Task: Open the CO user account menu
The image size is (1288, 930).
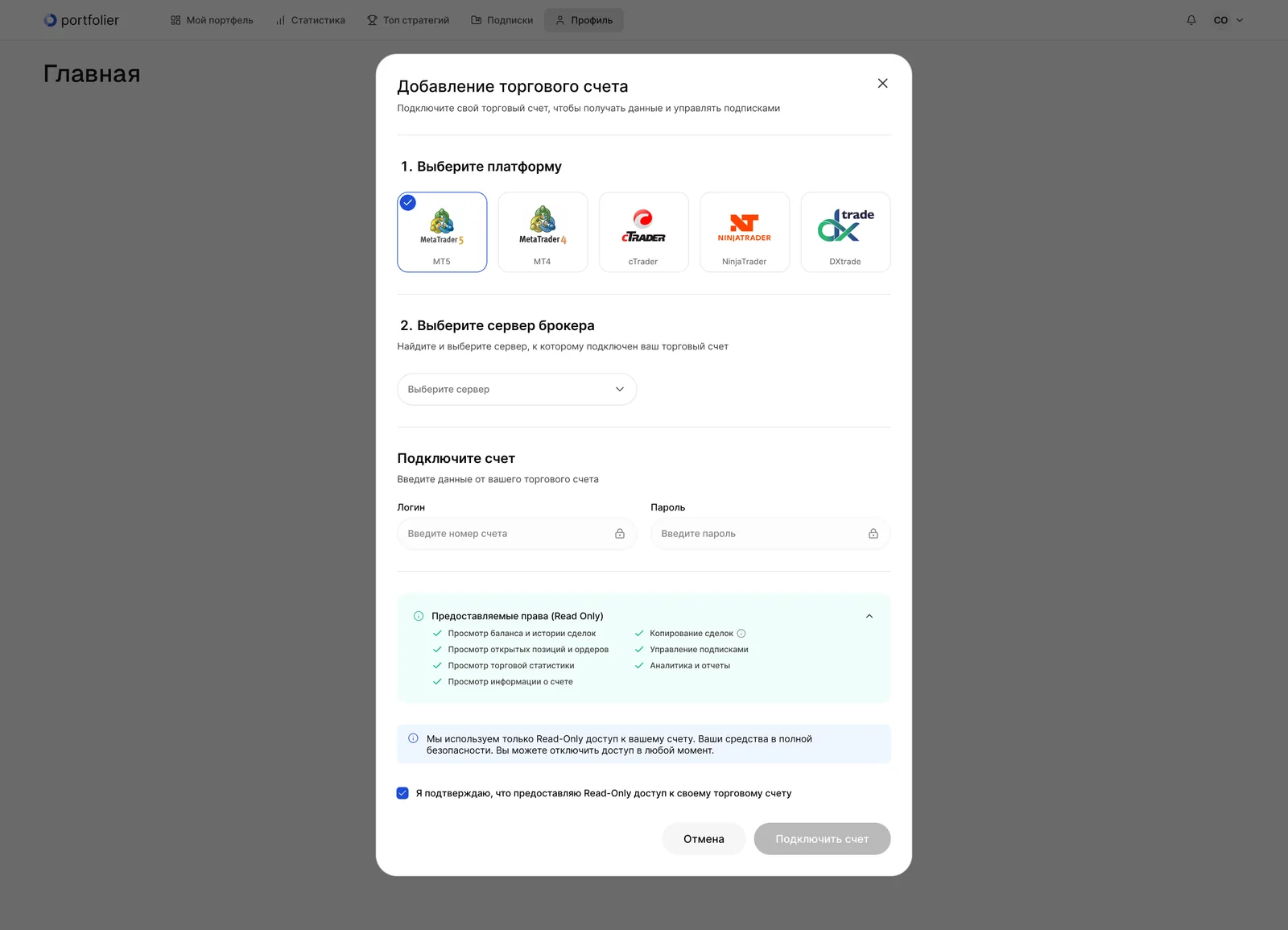Action: pos(1228,20)
